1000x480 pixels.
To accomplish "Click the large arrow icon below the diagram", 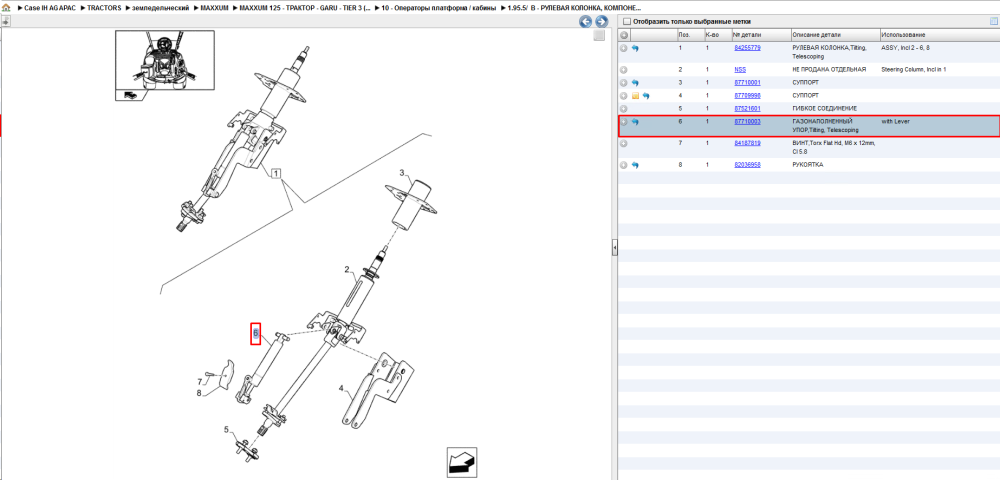I will pyautogui.click(x=461, y=463).
